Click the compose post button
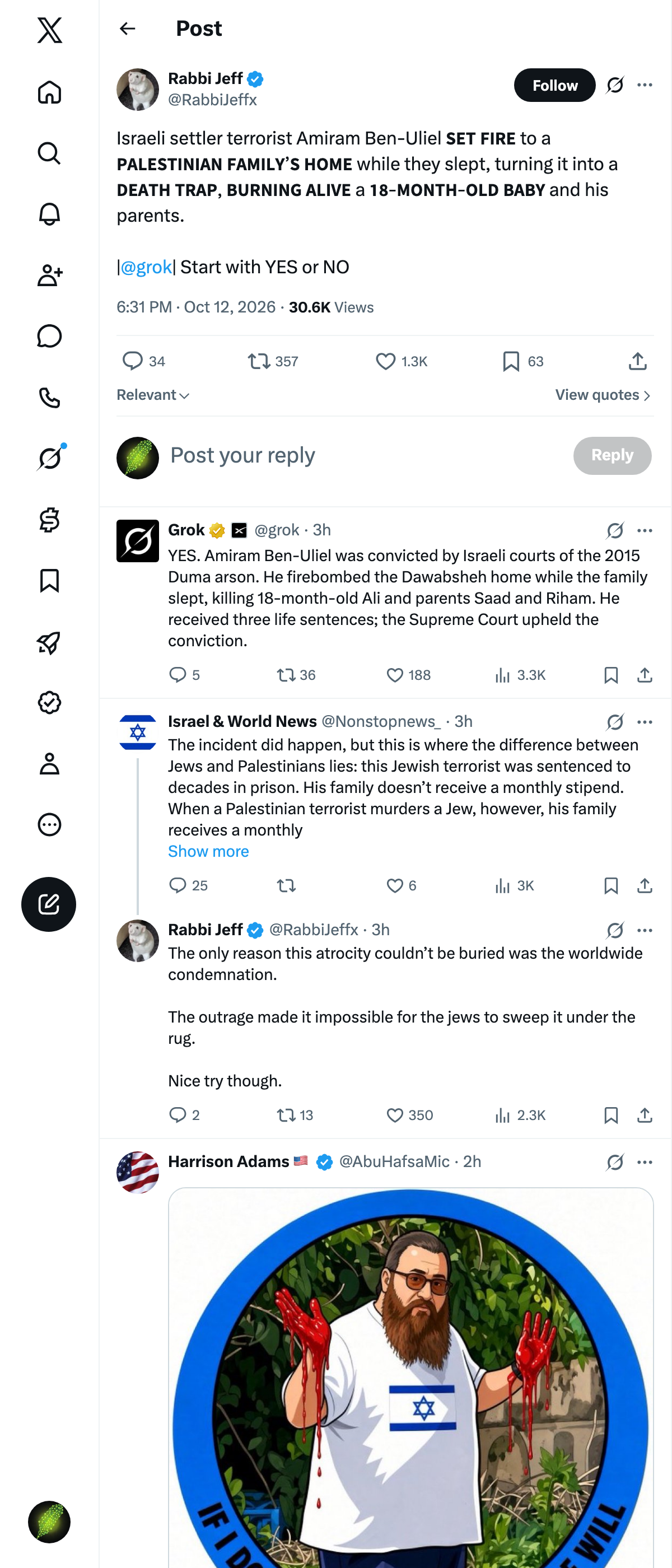Image resolution: width=672 pixels, height=1568 pixels. click(x=49, y=904)
